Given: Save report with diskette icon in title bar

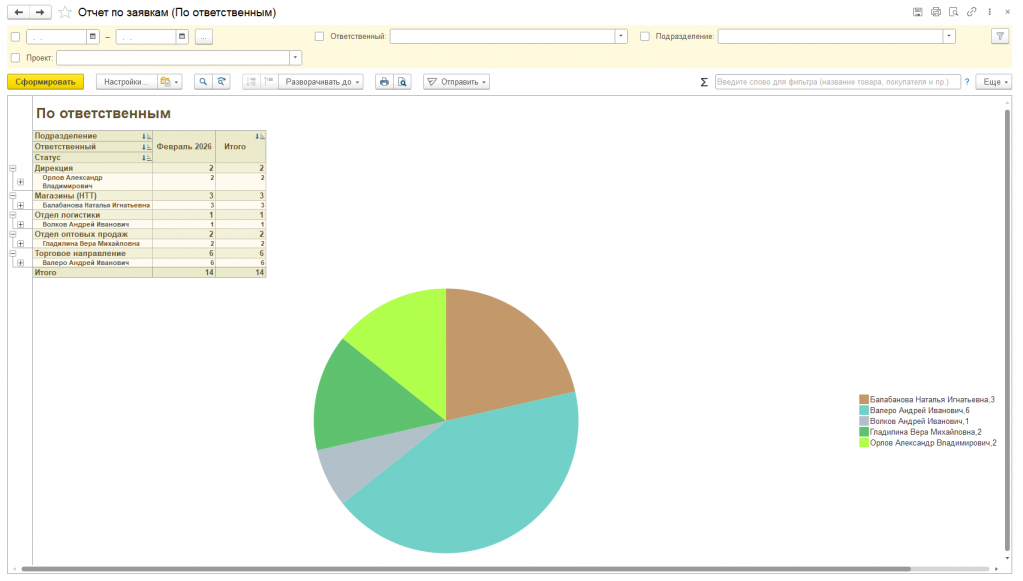Looking at the screenshot, I should (917, 12).
